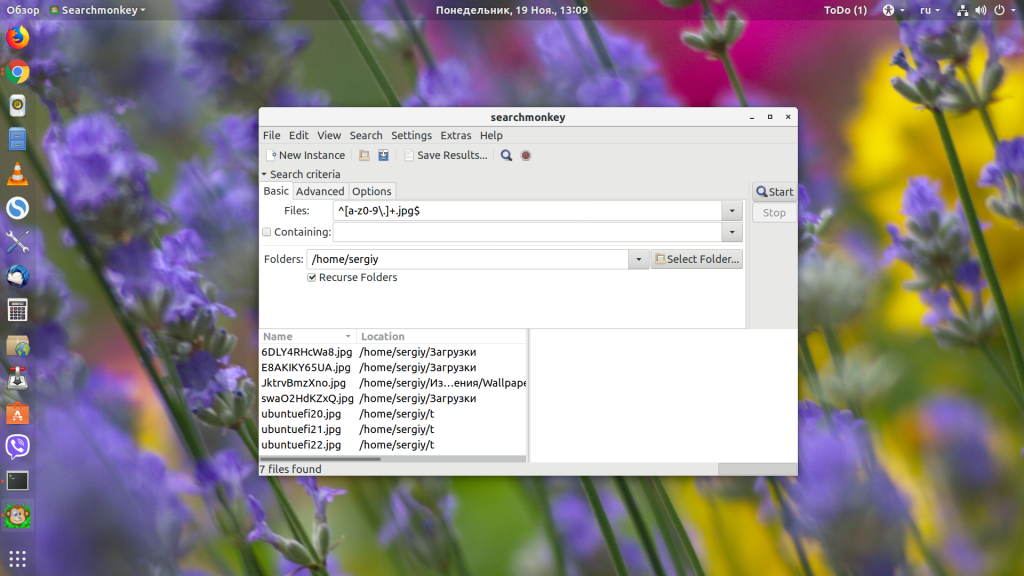The image size is (1024, 576).
Task: Click the New Instance toolbar button
Action: click(x=306, y=155)
